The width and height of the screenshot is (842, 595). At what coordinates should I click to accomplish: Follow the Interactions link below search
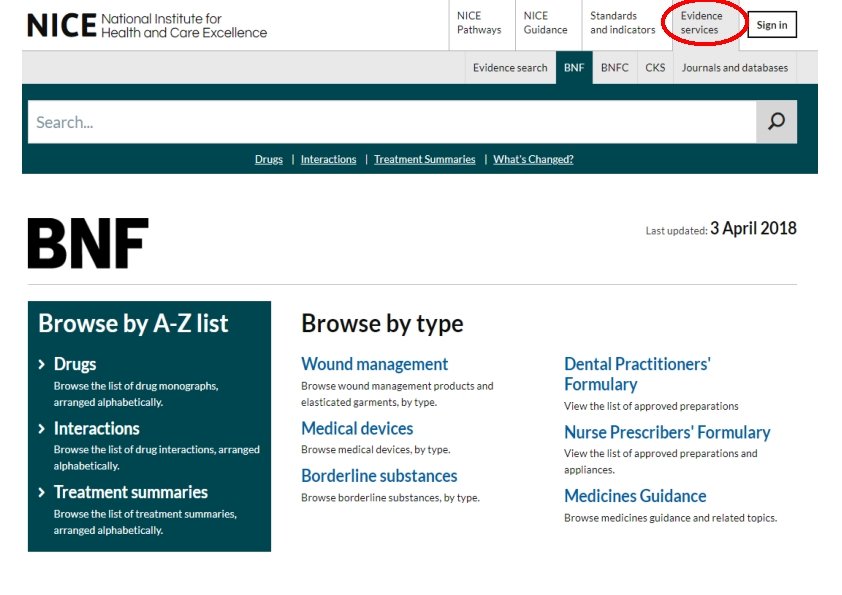point(328,159)
